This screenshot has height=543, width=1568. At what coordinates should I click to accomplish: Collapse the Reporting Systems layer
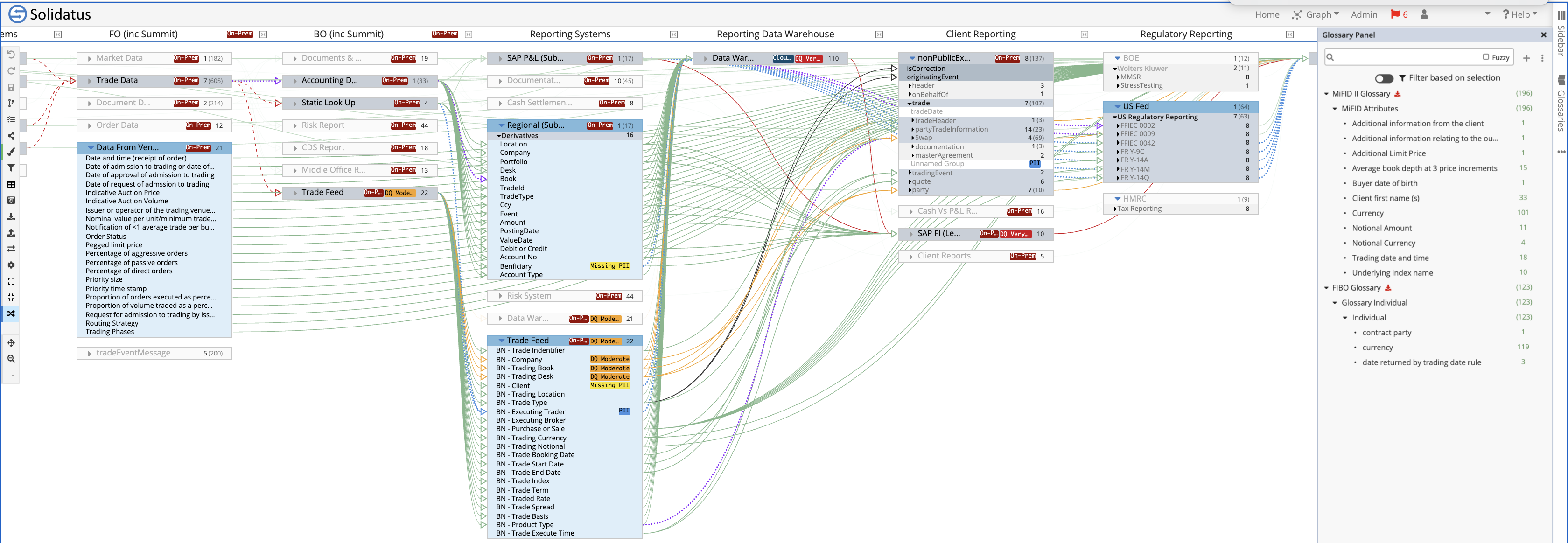tap(673, 35)
